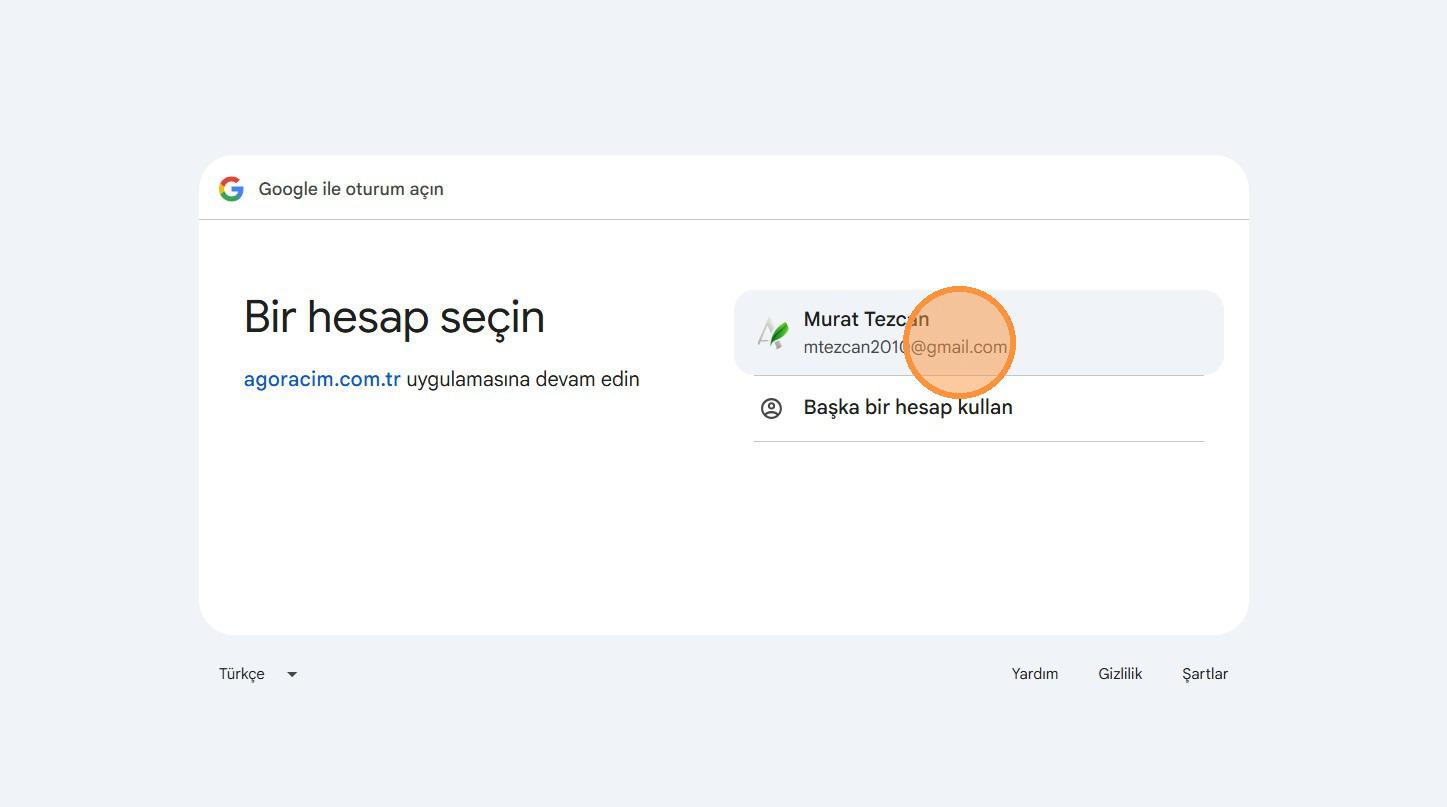
Task: Open the agoracim.com.tr link
Action: pos(322,380)
